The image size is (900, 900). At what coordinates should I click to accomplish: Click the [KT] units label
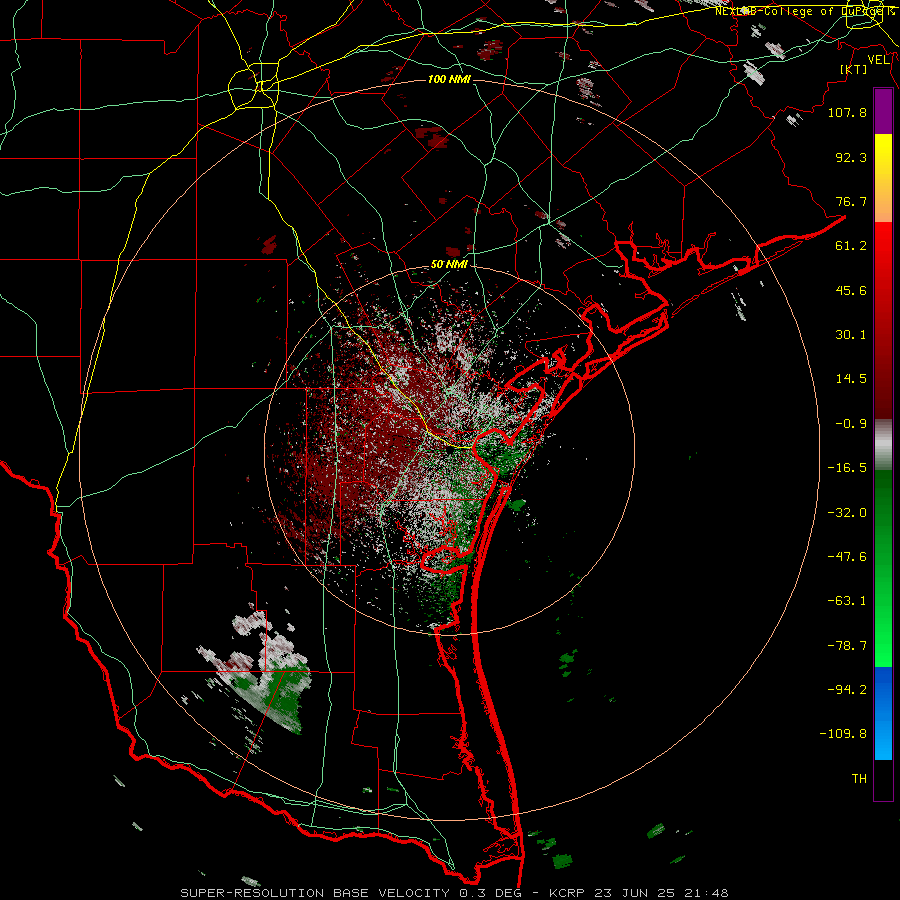click(x=854, y=69)
